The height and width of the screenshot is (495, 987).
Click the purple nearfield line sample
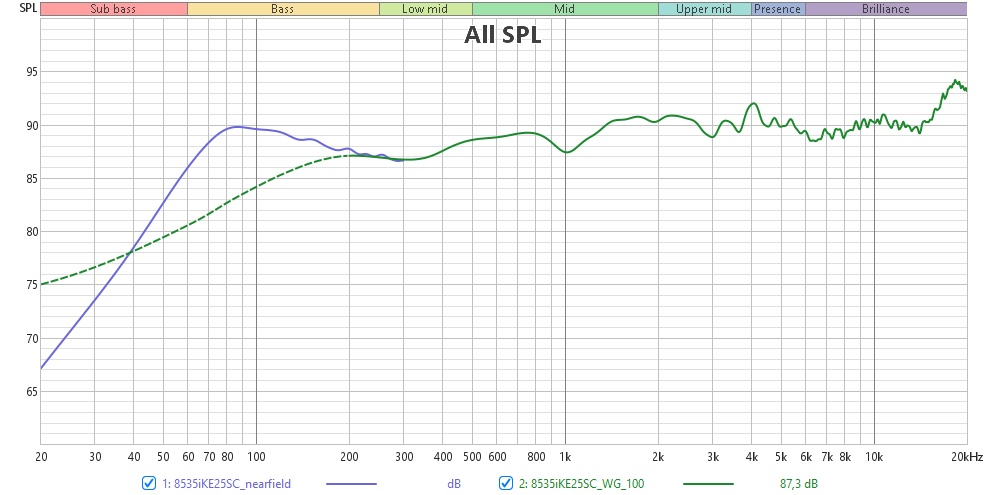click(351, 484)
